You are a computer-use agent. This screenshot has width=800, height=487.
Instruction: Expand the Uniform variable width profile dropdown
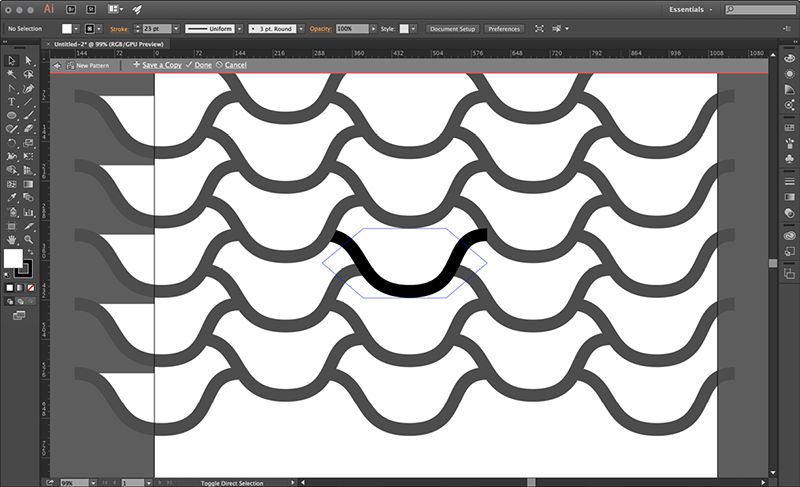240,29
